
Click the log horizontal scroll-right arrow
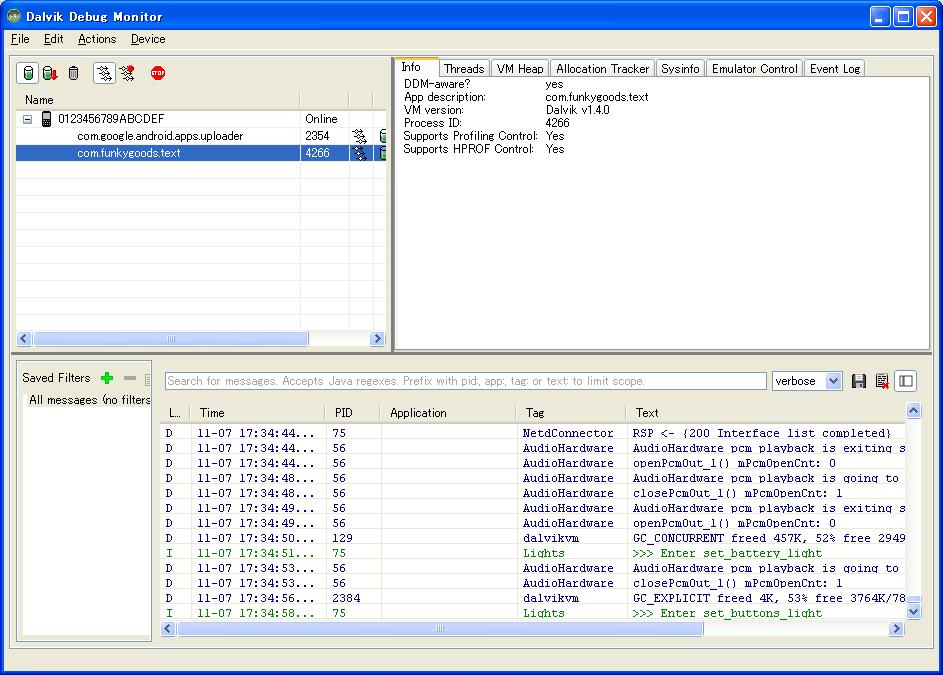point(897,629)
